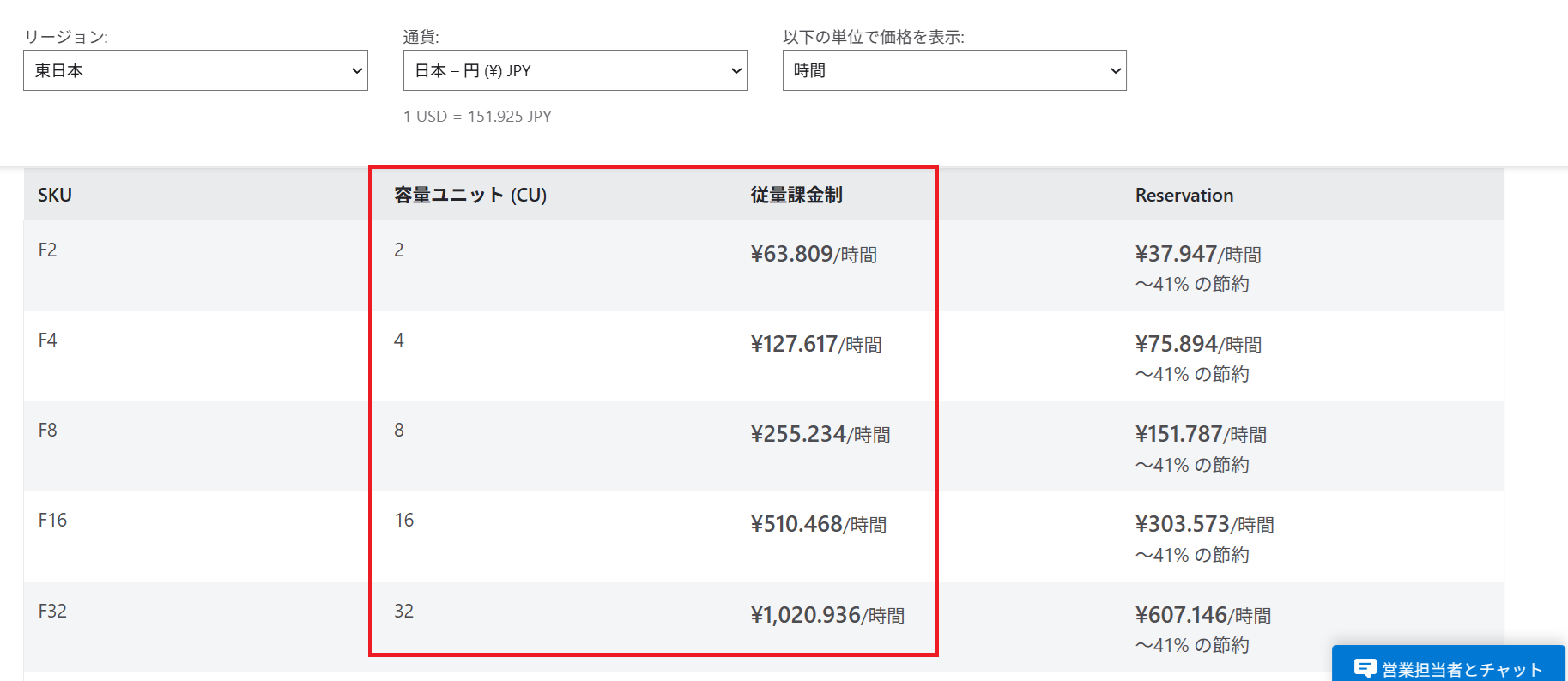Click the ¥37.947/時間 reservation price
1568x681 pixels.
pos(1197,255)
